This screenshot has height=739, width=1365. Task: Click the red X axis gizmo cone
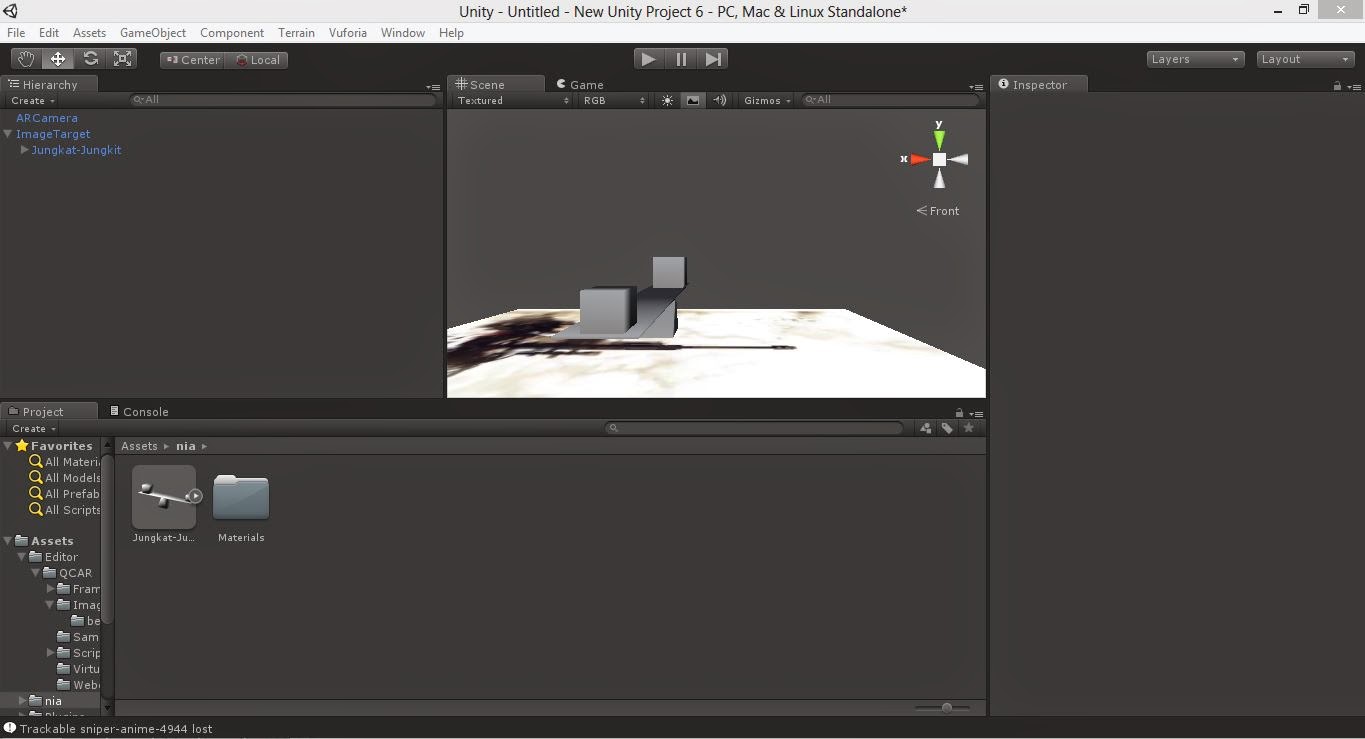coord(919,159)
